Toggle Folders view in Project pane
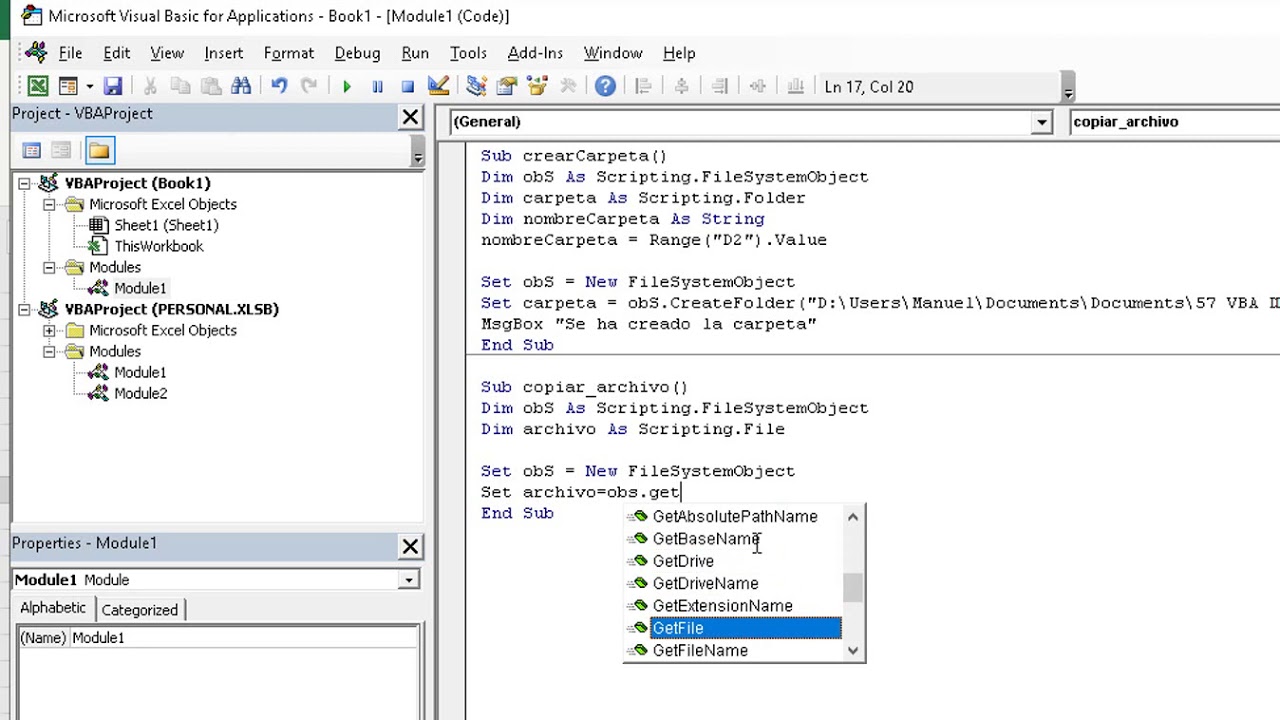The width and height of the screenshot is (1280, 720). tap(99, 151)
